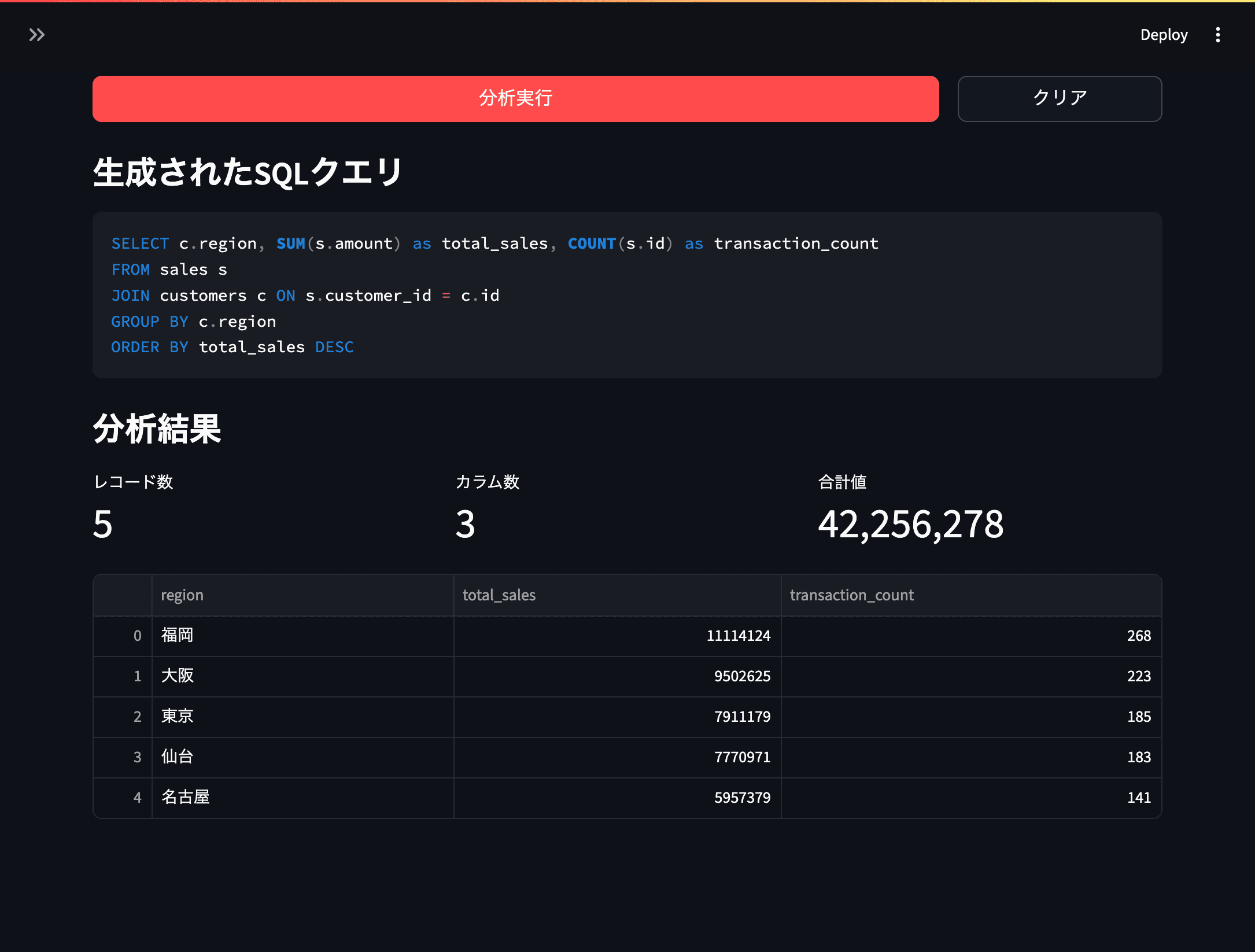1255x952 pixels.
Task: Click the 東京 total_sales value 7911179
Action: click(x=742, y=717)
